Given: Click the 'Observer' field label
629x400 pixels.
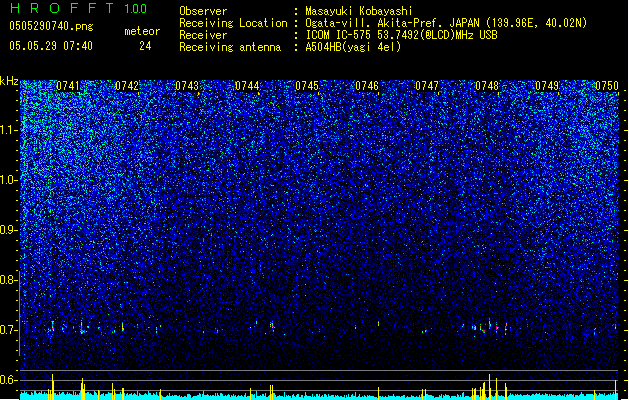Looking at the screenshot, I should 203,11.
